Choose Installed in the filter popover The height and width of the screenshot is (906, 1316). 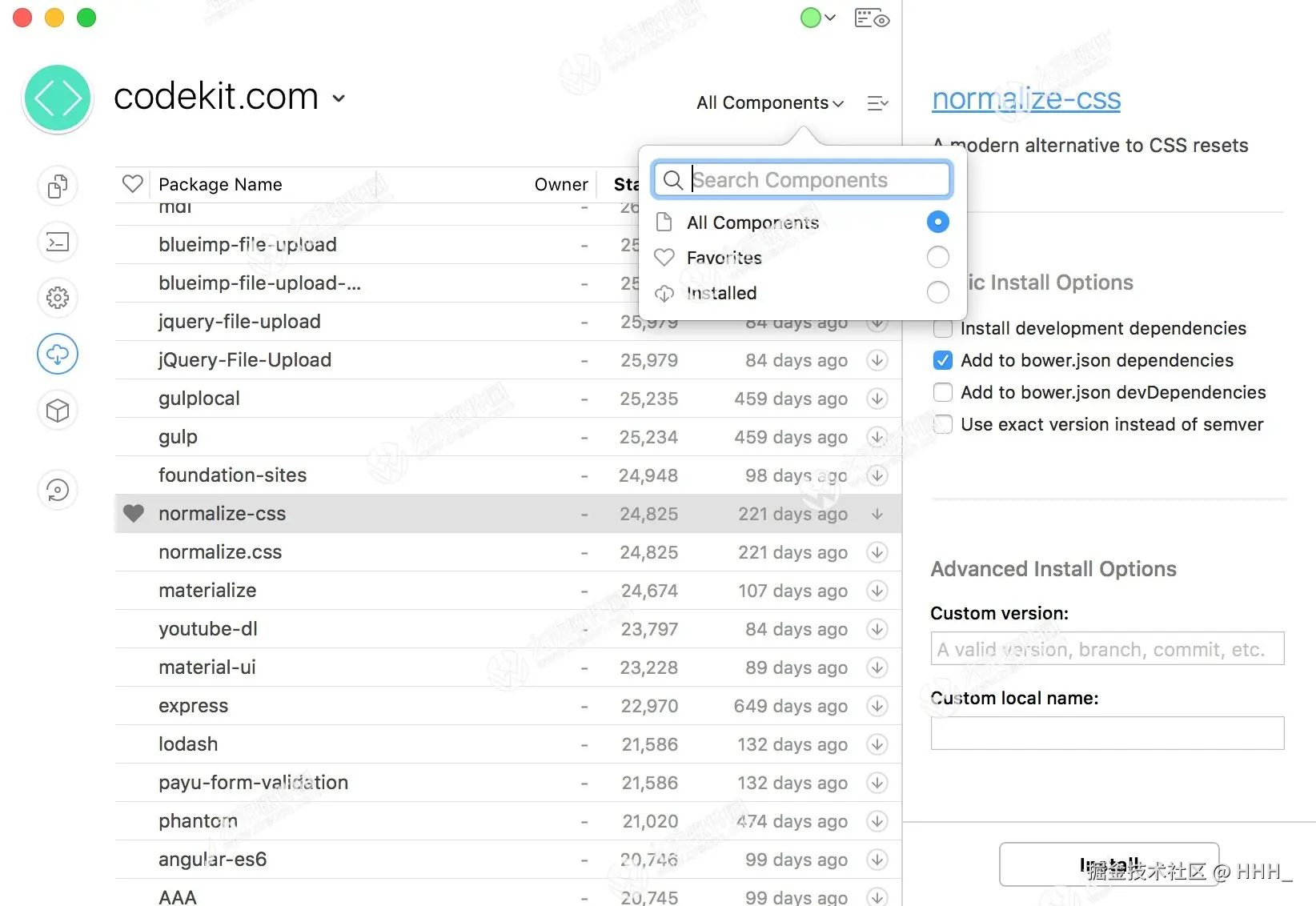tap(721, 293)
